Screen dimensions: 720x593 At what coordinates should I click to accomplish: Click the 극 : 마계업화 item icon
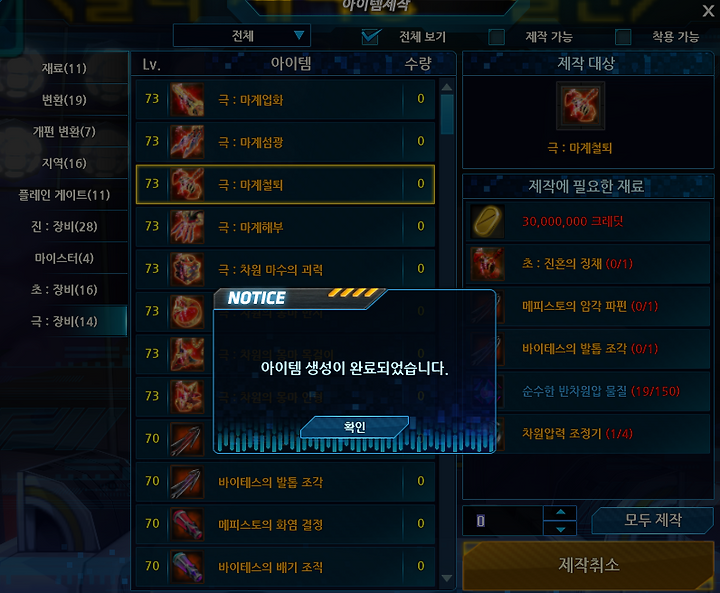pyautogui.click(x=187, y=99)
